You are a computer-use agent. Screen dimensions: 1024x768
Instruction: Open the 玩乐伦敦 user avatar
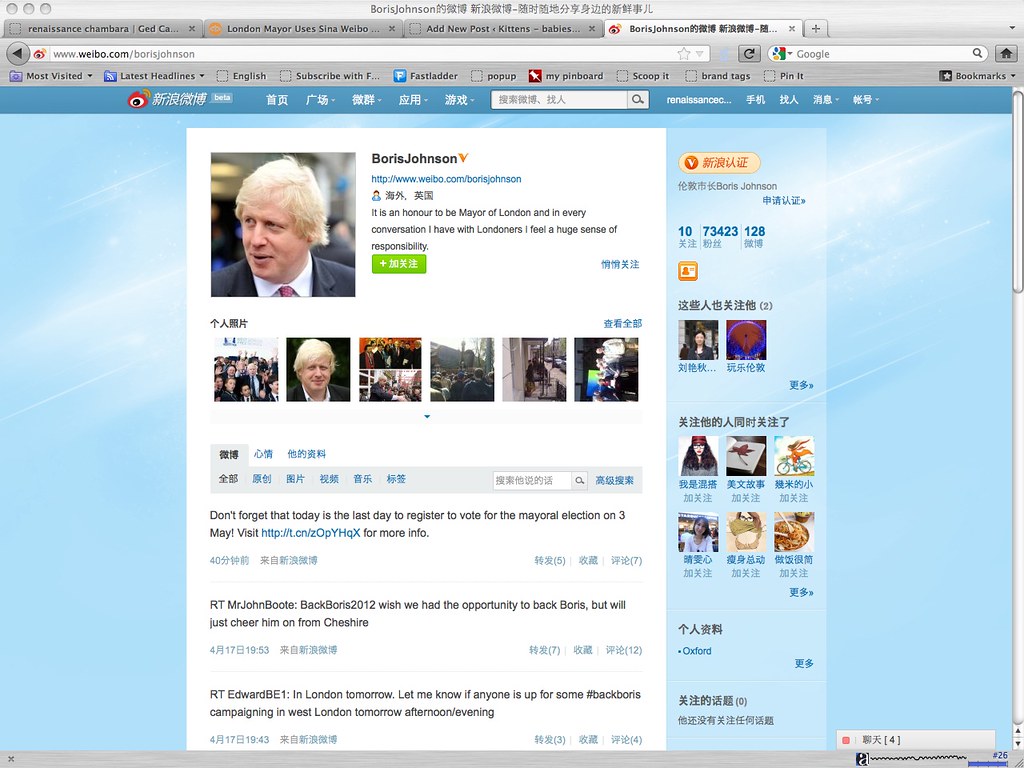click(x=746, y=340)
